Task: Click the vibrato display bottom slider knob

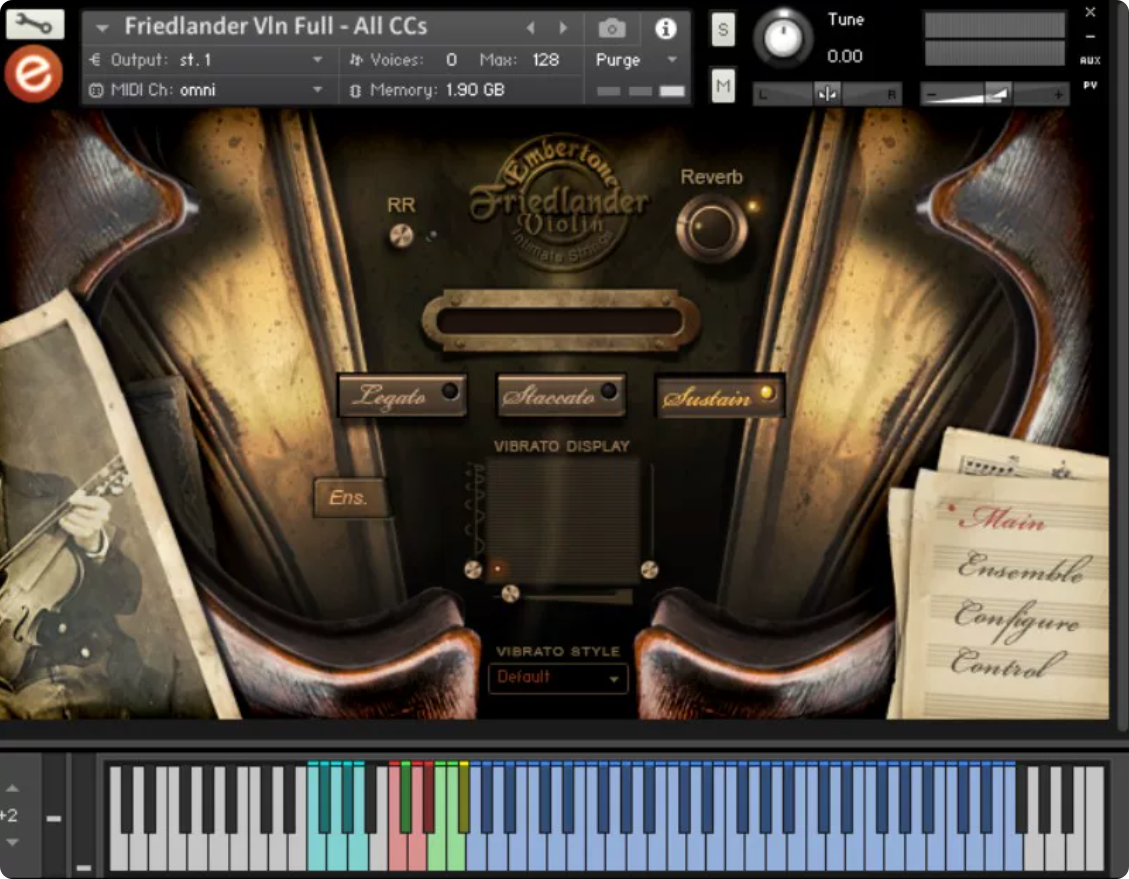Action: coord(510,593)
